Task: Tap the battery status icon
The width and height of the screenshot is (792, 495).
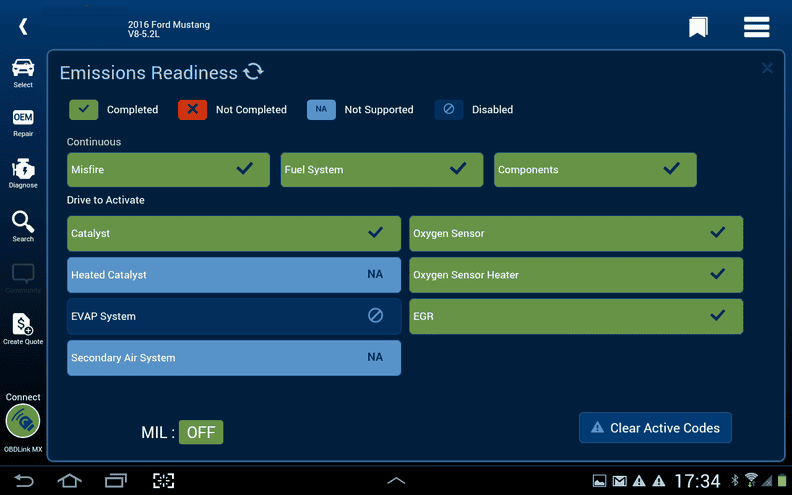Action: tap(782, 480)
